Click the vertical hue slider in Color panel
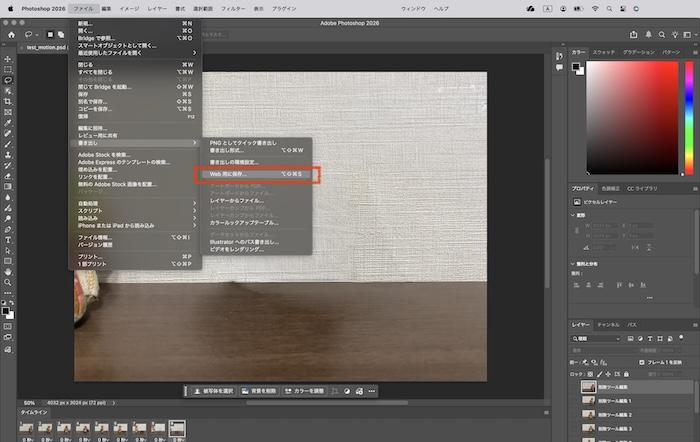Image resolution: width=700 pixels, height=442 pixels. click(689, 117)
